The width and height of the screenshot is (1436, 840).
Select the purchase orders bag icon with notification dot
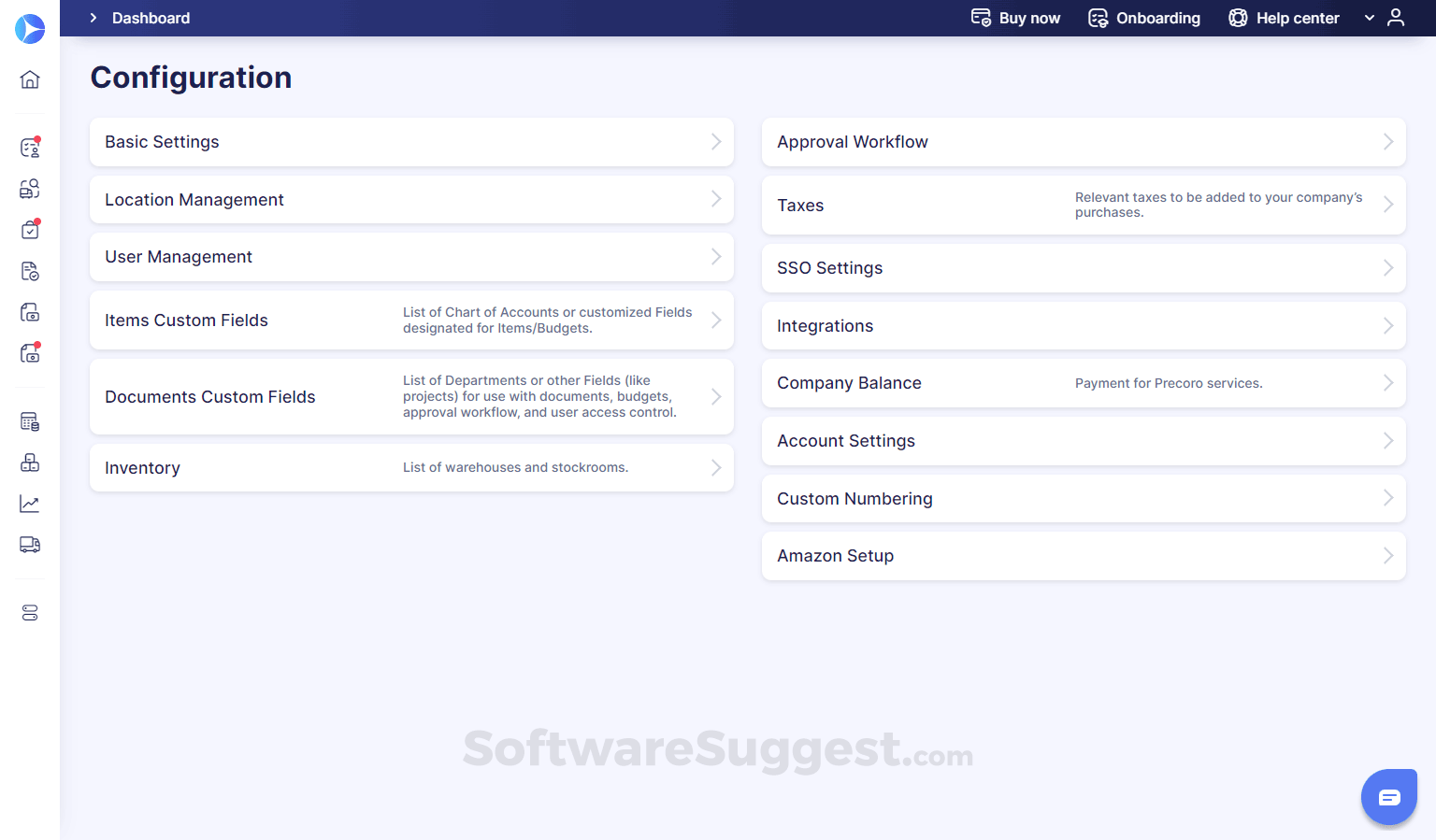30,229
